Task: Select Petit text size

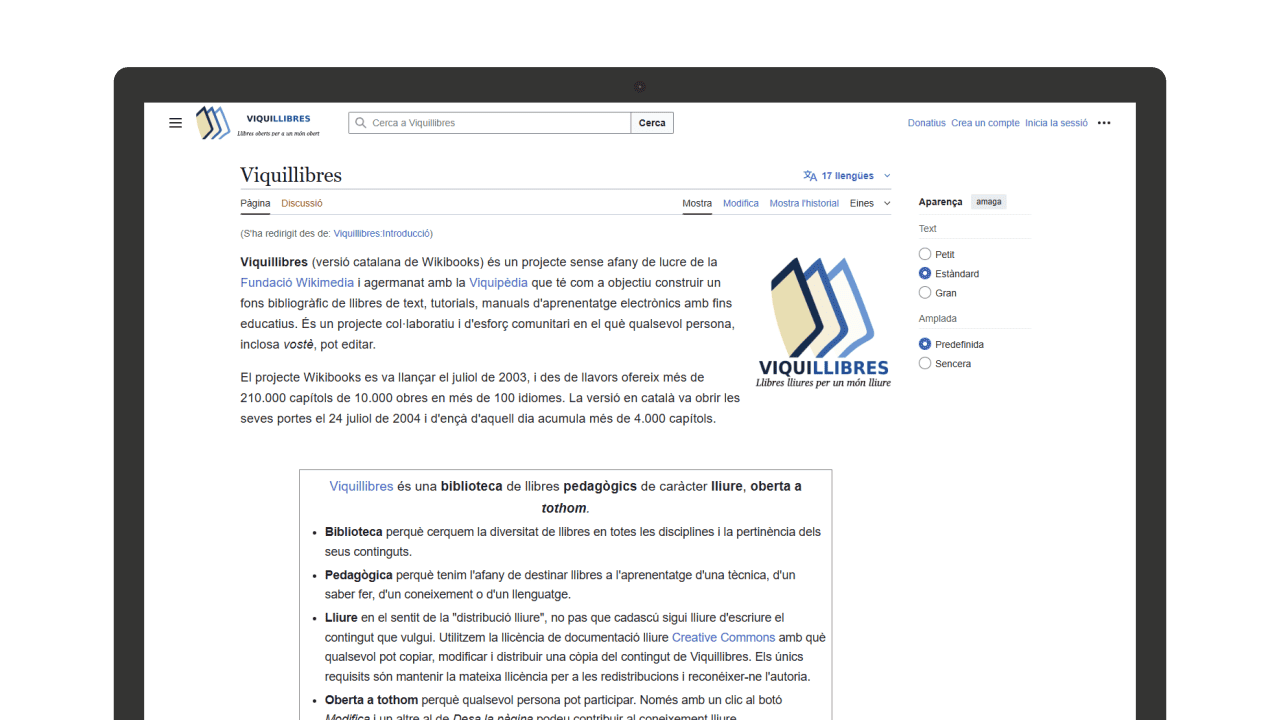Action: 925,254
